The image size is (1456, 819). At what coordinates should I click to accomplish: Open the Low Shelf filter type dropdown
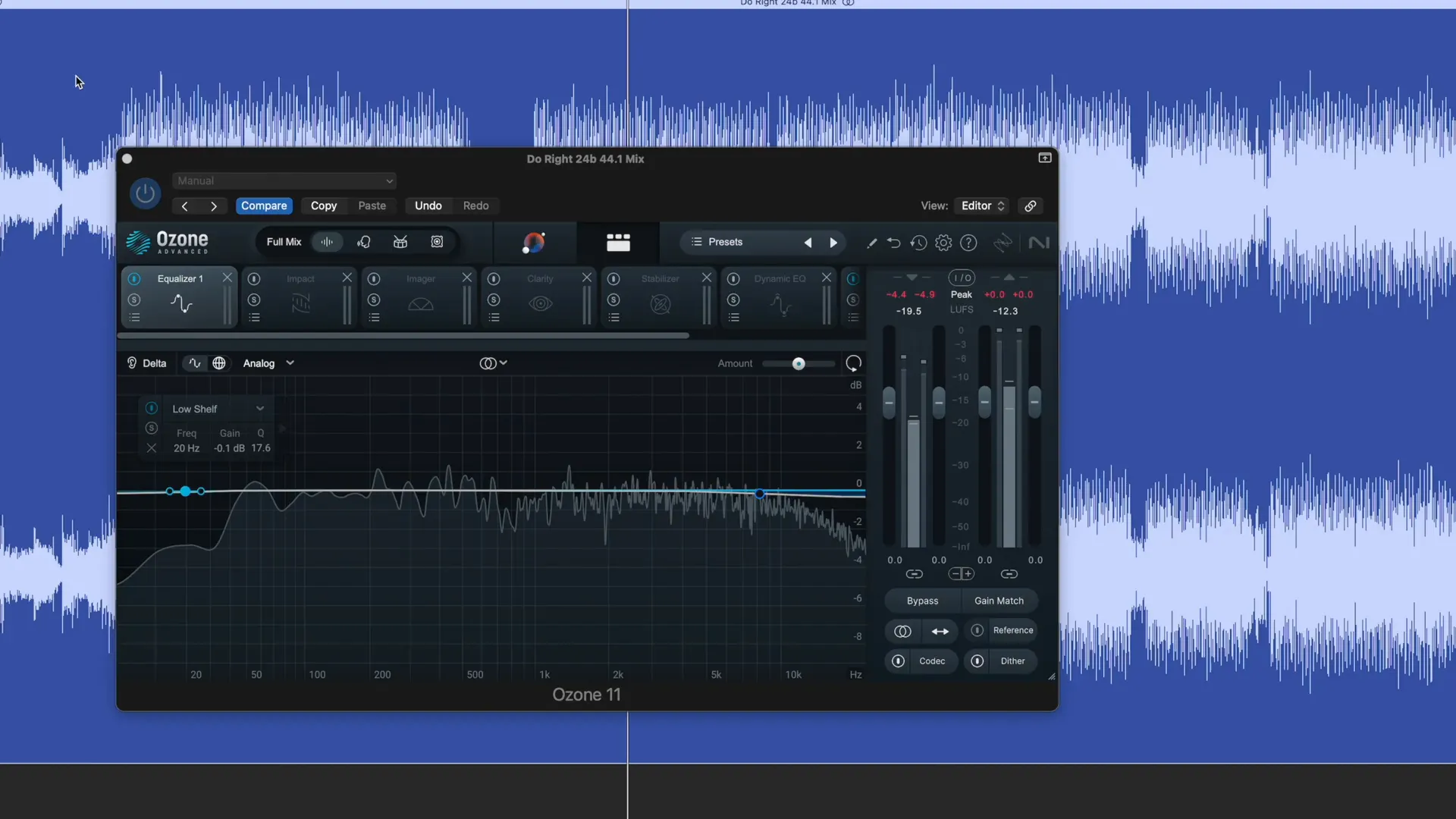(218, 409)
